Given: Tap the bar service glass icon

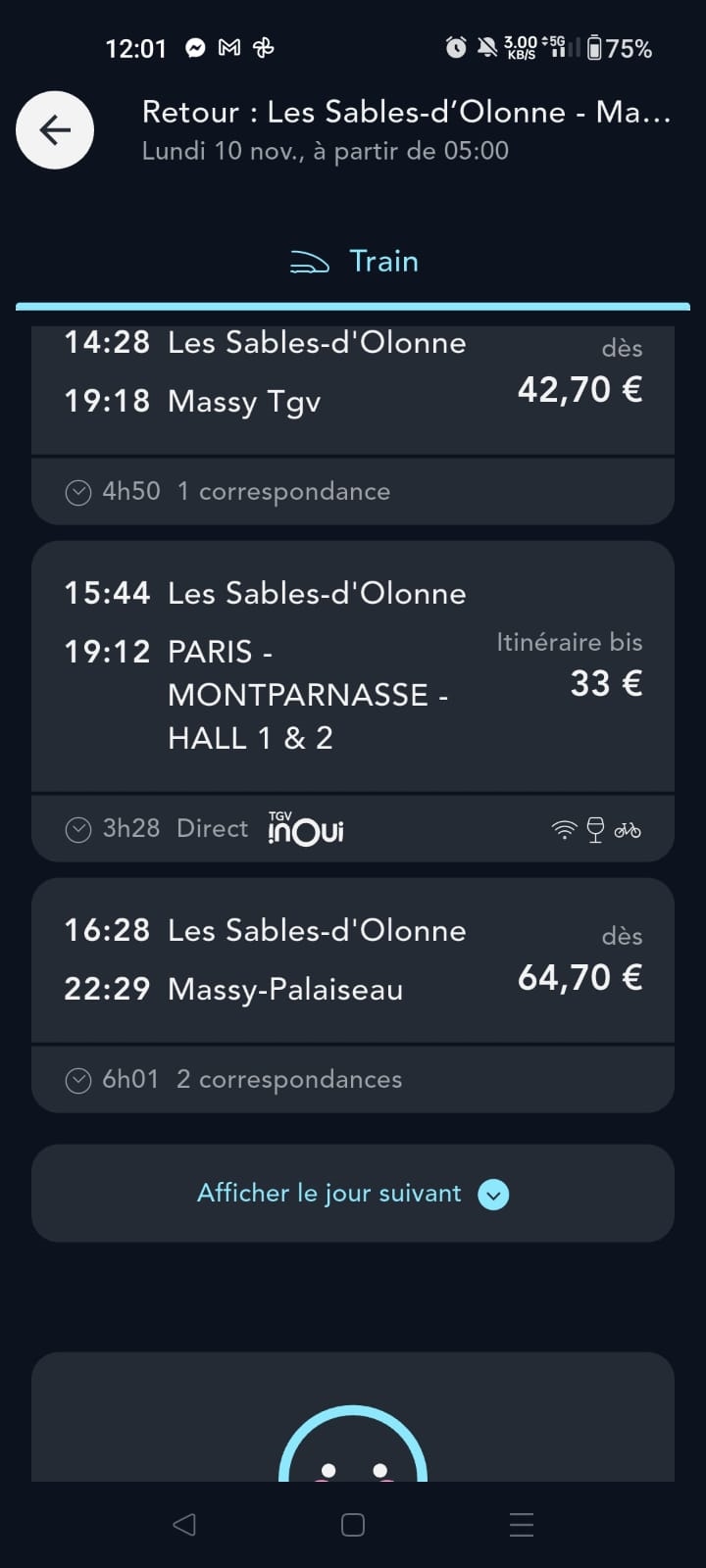Looking at the screenshot, I should pyautogui.click(x=595, y=830).
